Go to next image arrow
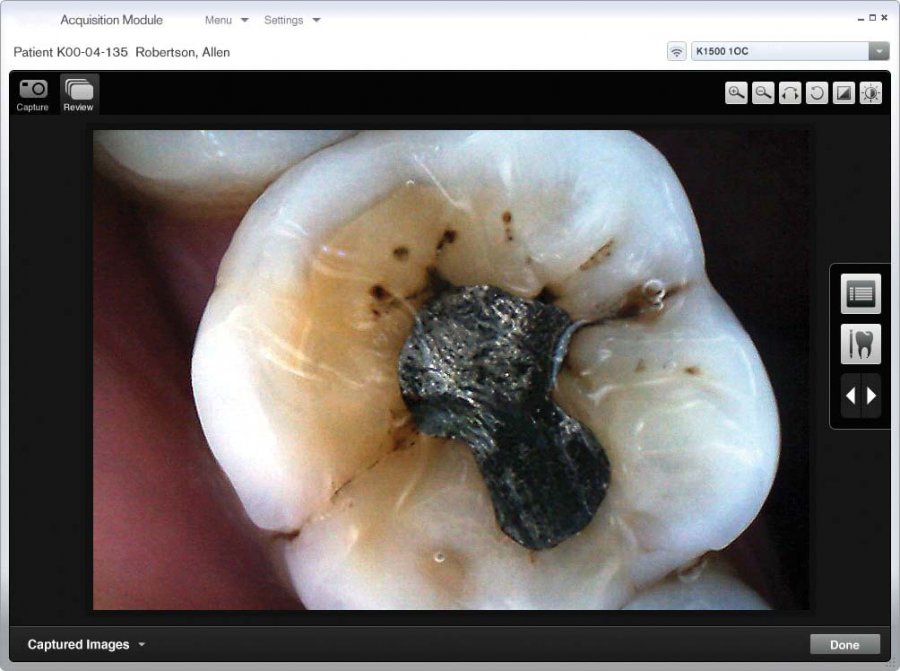Screen dimensions: 900x671 point(871,395)
